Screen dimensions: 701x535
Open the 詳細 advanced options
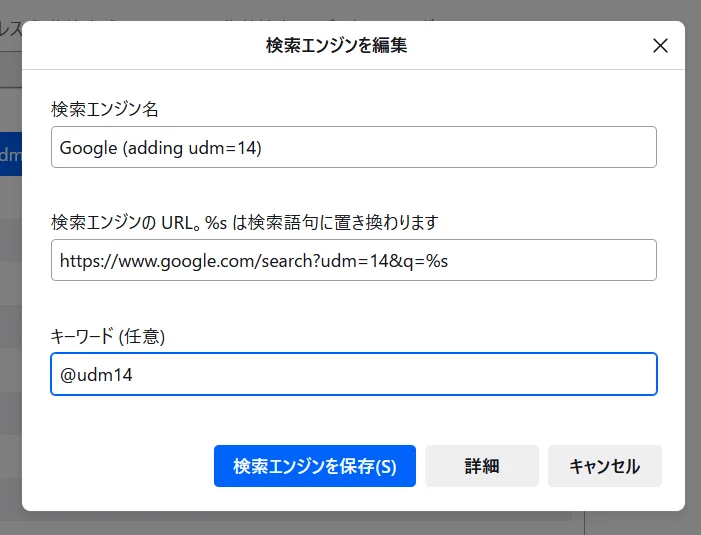[482, 466]
